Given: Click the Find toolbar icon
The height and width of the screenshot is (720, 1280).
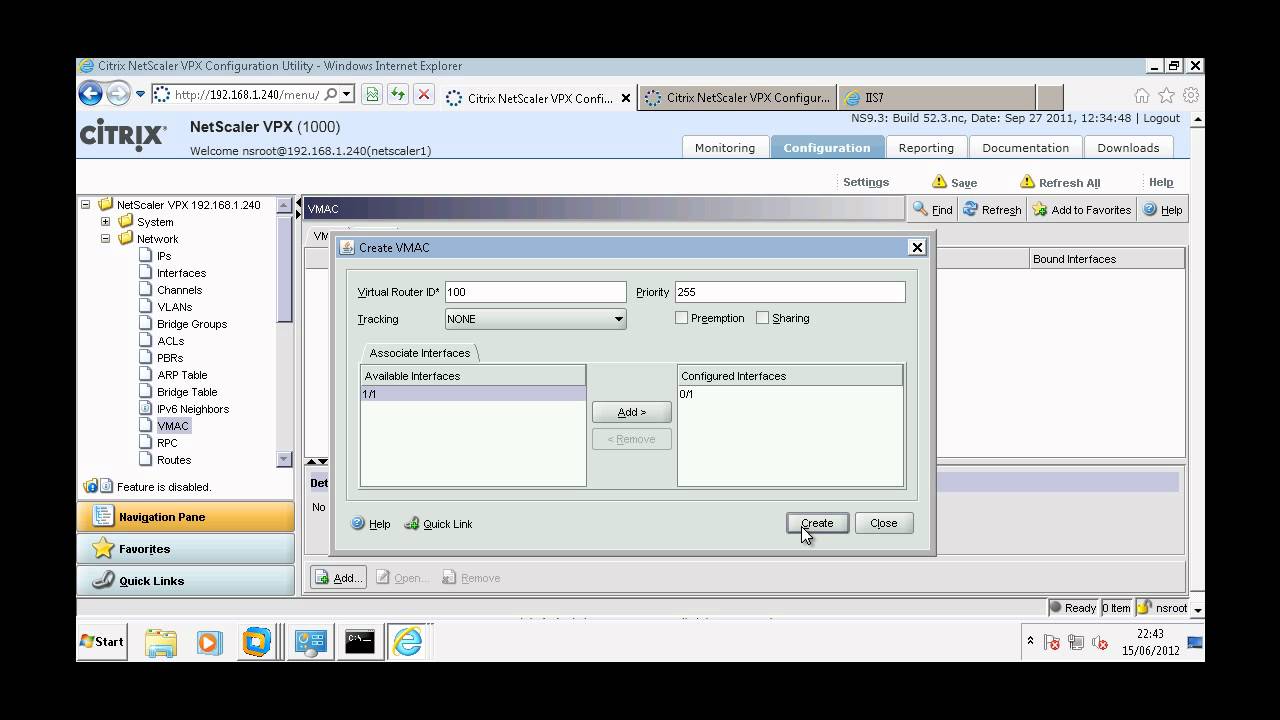Looking at the screenshot, I should click(920, 209).
